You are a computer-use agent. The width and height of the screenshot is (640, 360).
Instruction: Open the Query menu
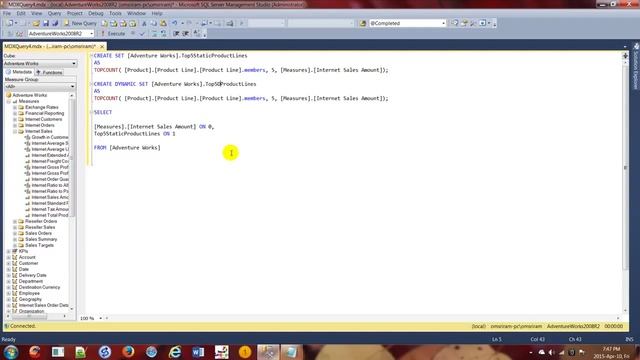click(x=54, y=13)
